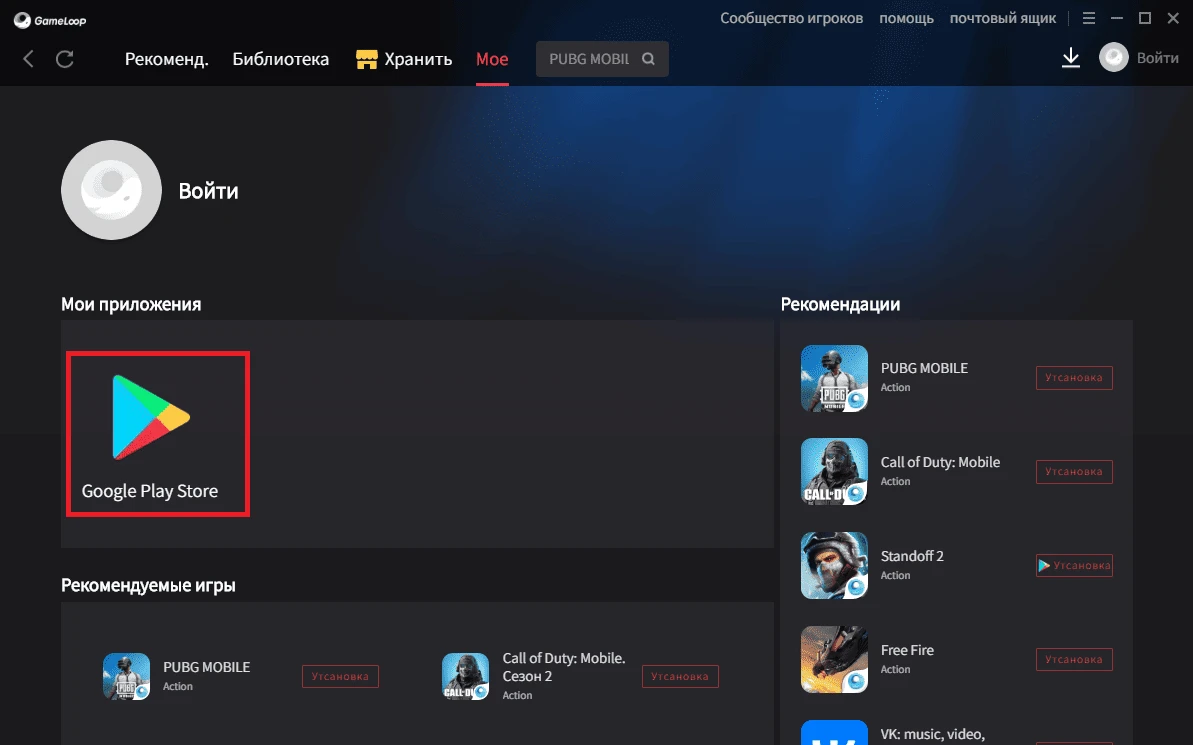Image resolution: width=1193 pixels, height=745 pixels.
Task: Click the Free Fire game thumbnail
Action: click(834, 660)
